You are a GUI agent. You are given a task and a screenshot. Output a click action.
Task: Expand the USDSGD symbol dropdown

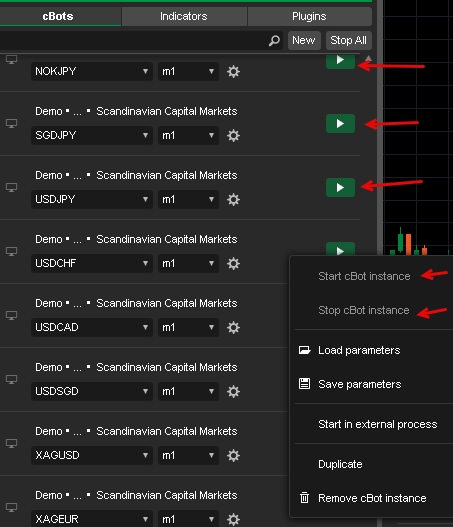pos(92,392)
